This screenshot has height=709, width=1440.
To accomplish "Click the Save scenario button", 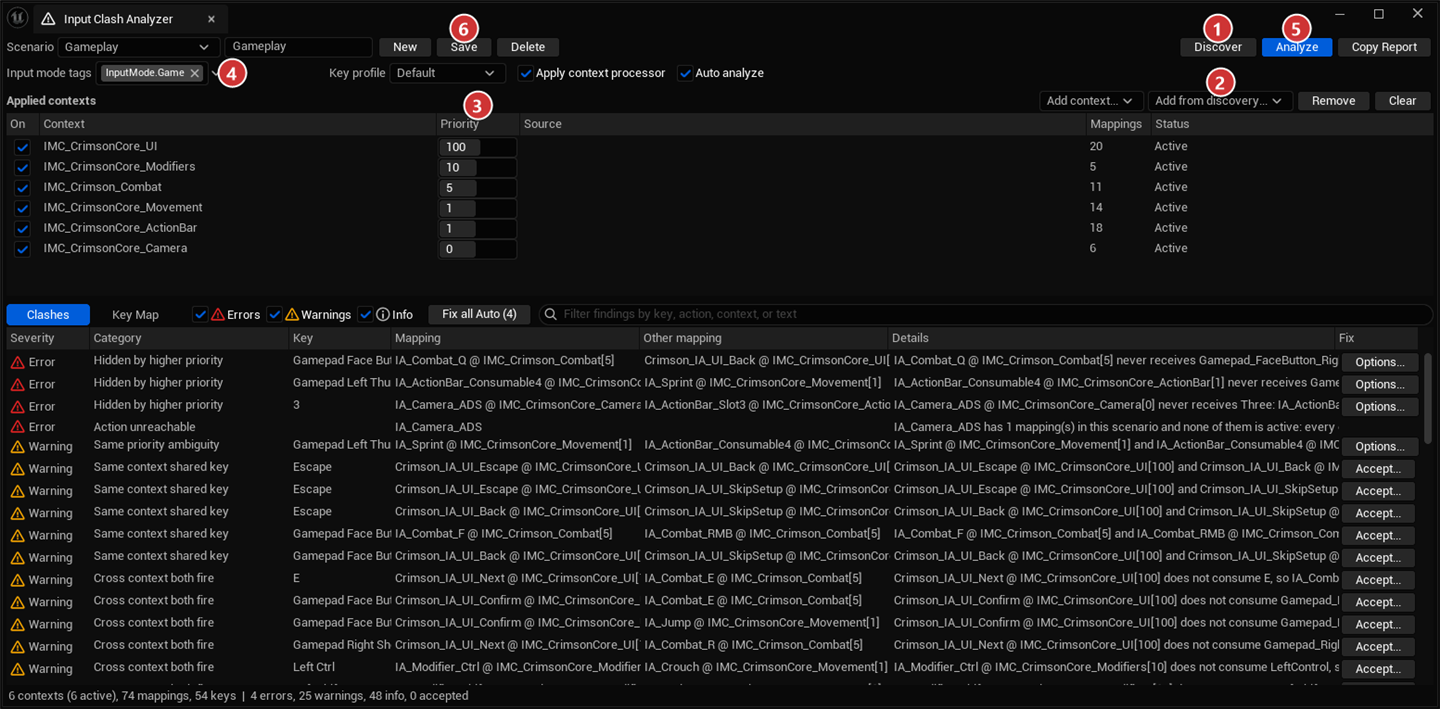I will pyautogui.click(x=464, y=47).
